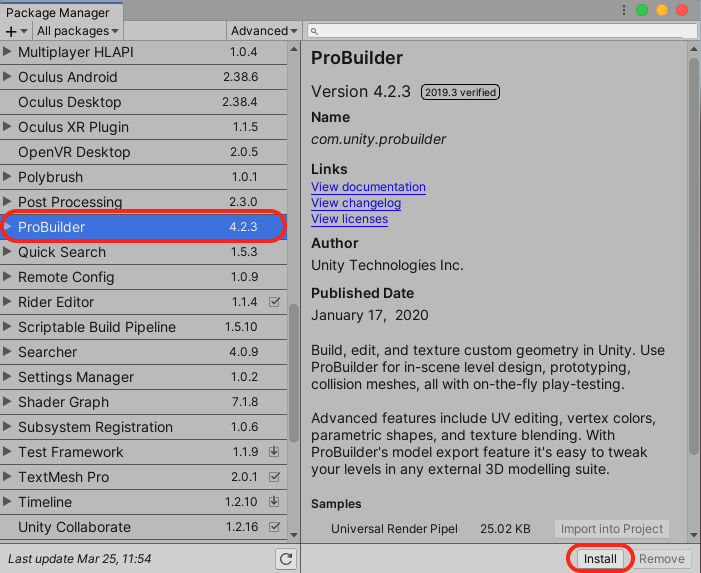Open the Advanced dropdown
This screenshot has height=573, width=701.
264,31
